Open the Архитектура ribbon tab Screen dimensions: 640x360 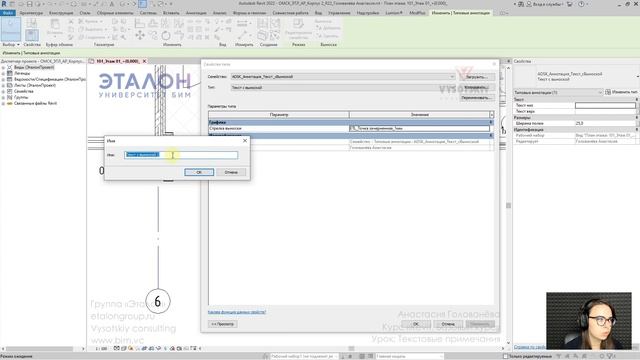coord(31,13)
